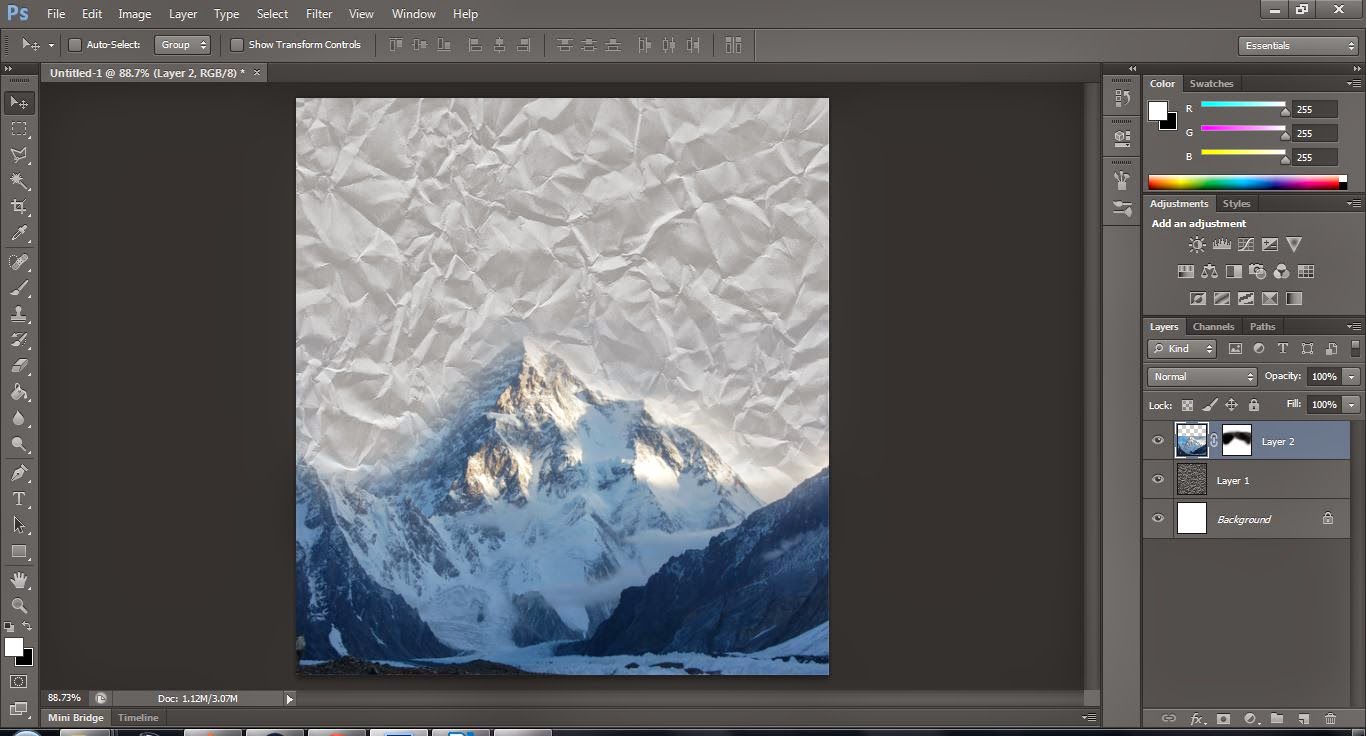The width and height of the screenshot is (1366, 736).
Task: Select the Eyedropper tool
Action: pyautogui.click(x=19, y=234)
